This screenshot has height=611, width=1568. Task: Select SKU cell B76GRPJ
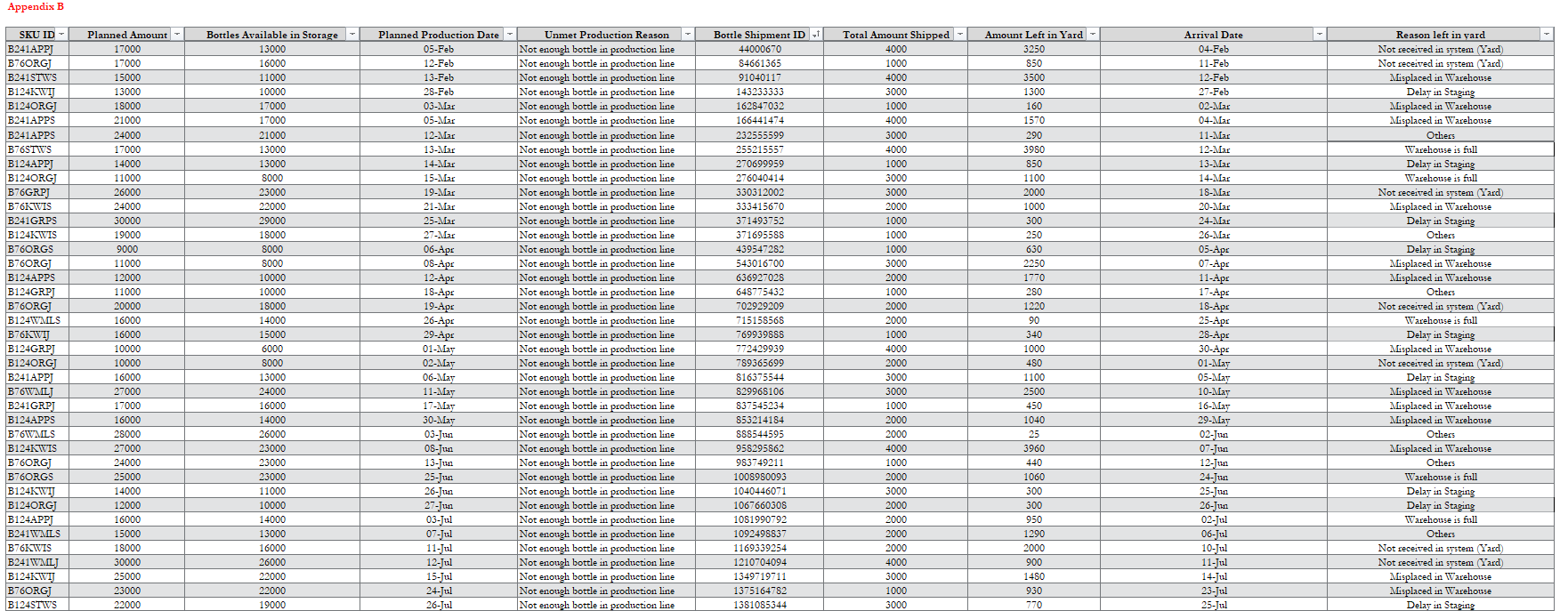tap(37, 192)
